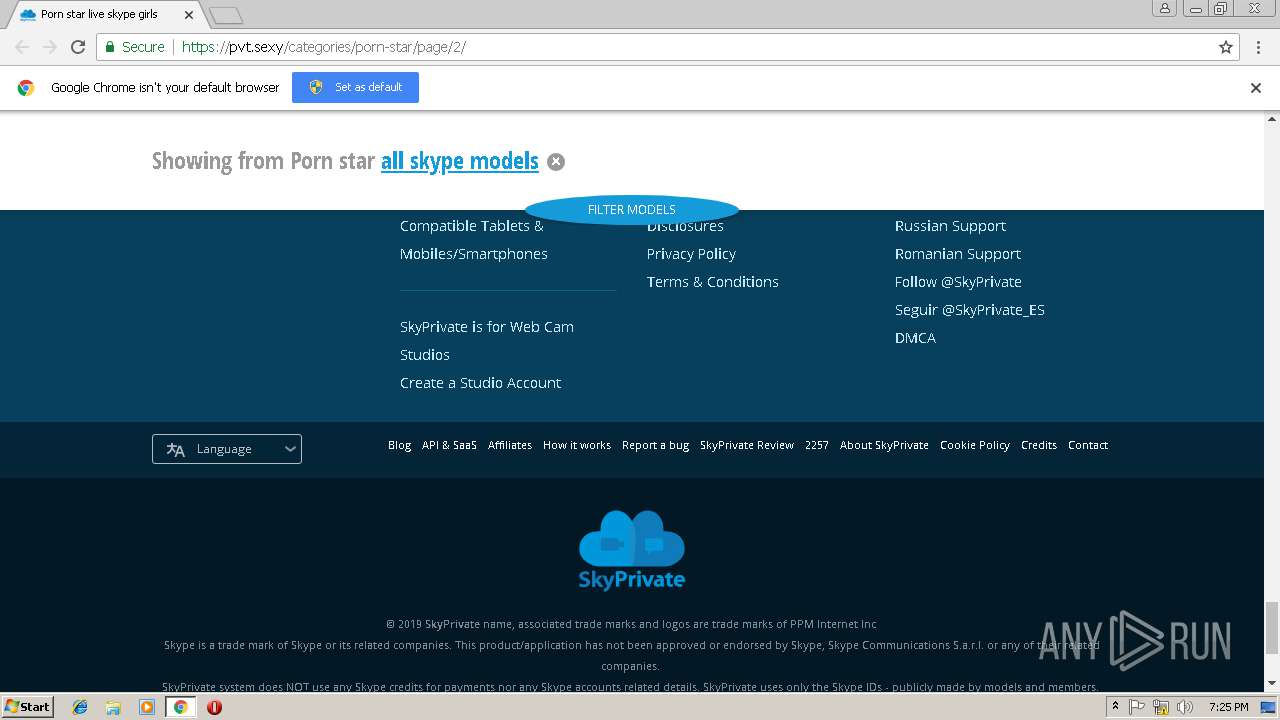Clear the Porn star filter with the X icon
The width and height of the screenshot is (1280, 720).
pyautogui.click(x=556, y=162)
